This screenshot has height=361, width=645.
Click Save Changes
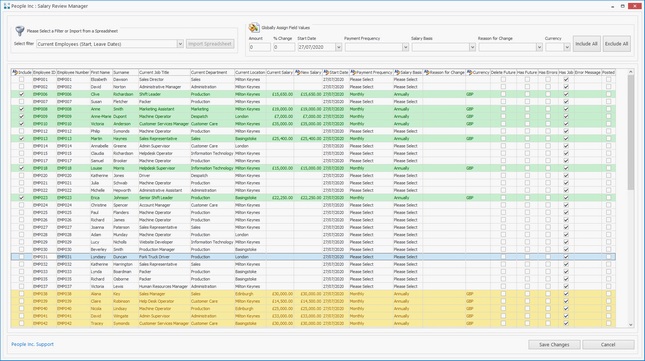pyautogui.click(x=554, y=345)
